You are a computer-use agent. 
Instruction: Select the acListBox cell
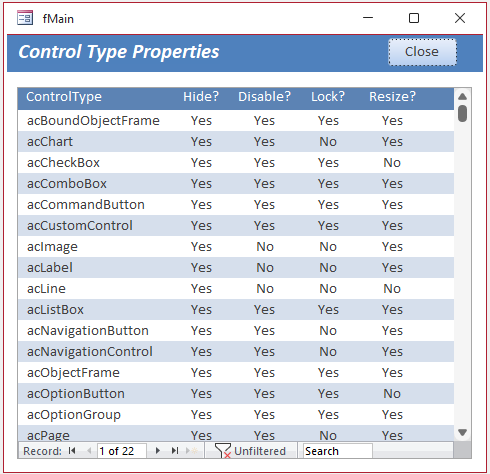coord(55,310)
